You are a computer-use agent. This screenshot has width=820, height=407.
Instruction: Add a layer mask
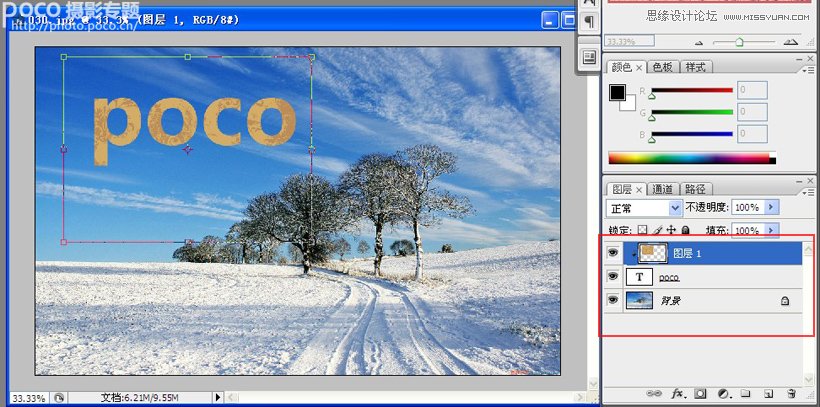point(701,393)
